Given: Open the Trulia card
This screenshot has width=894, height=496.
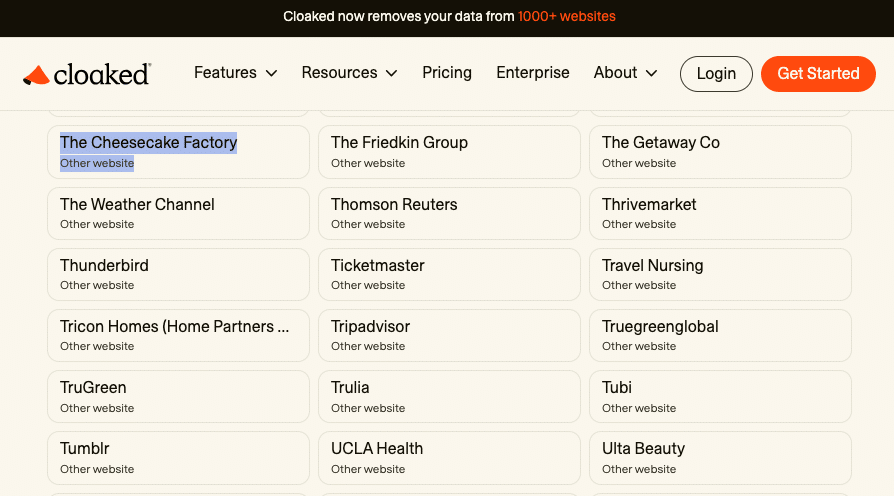Looking at the screenshot, I should click(449, 397).
